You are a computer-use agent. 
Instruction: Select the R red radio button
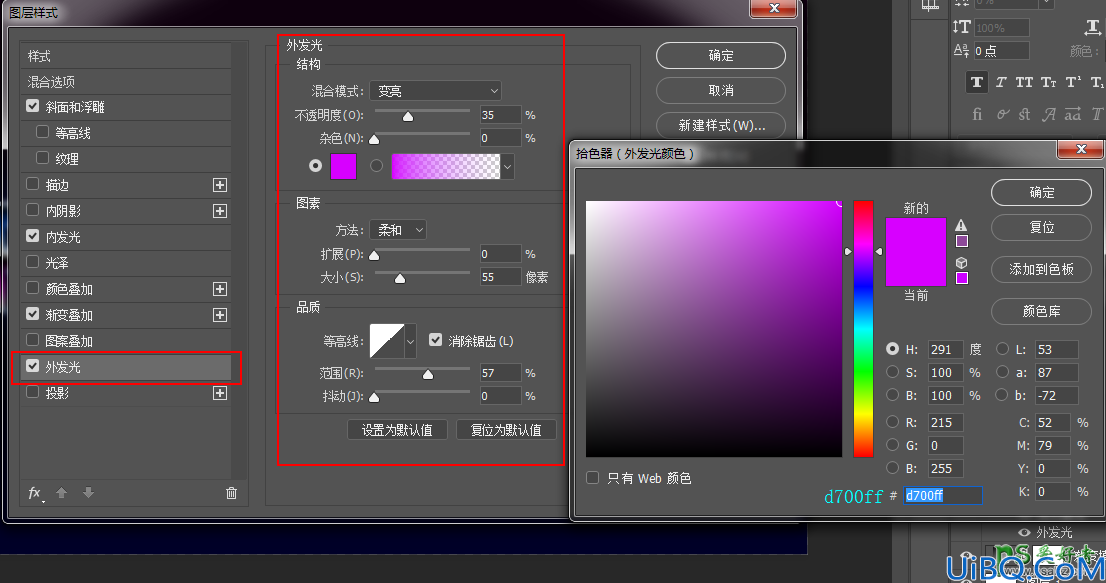click(892, 422)
